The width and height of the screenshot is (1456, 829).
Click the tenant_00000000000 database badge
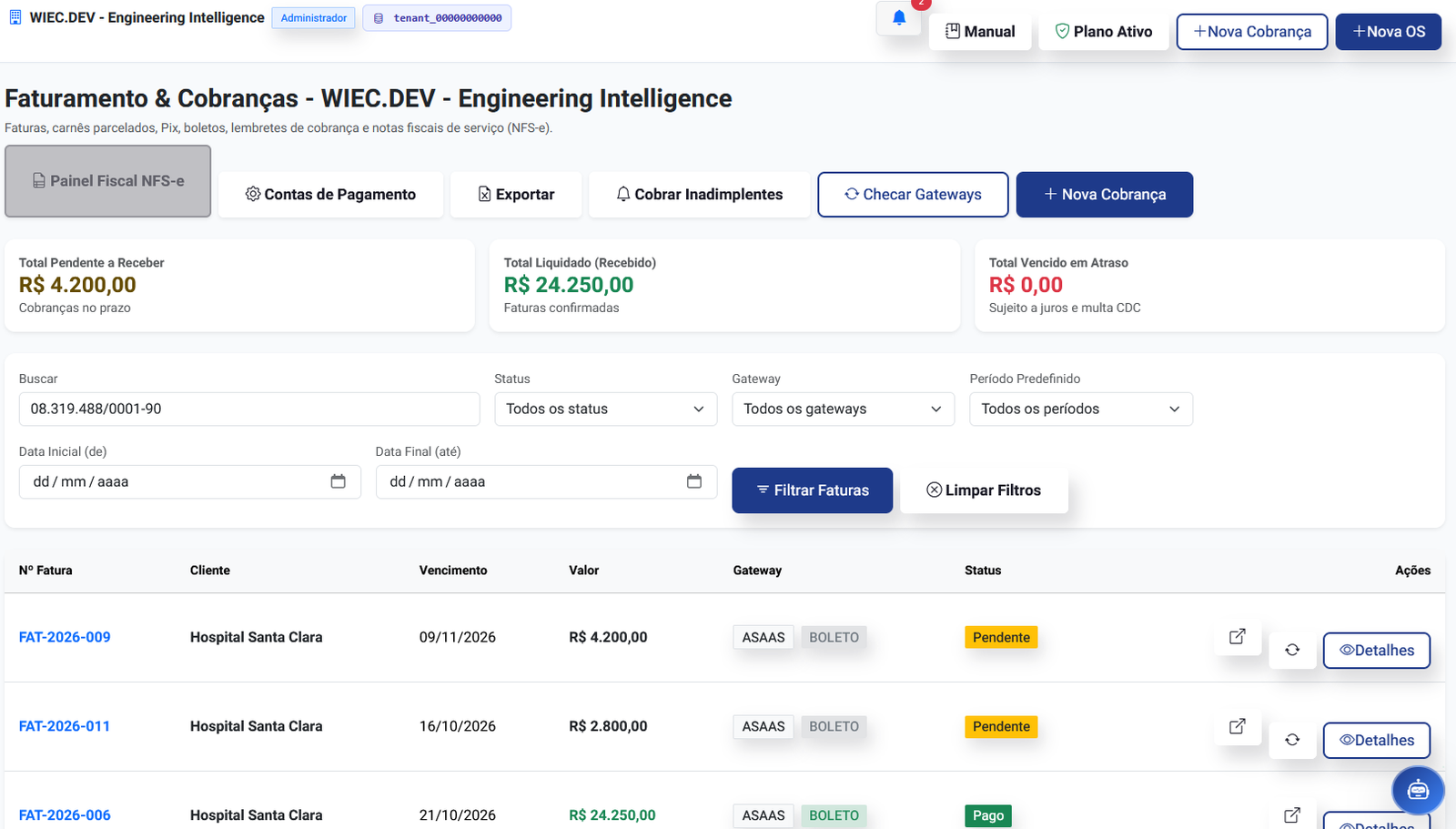tap(437, 18)
